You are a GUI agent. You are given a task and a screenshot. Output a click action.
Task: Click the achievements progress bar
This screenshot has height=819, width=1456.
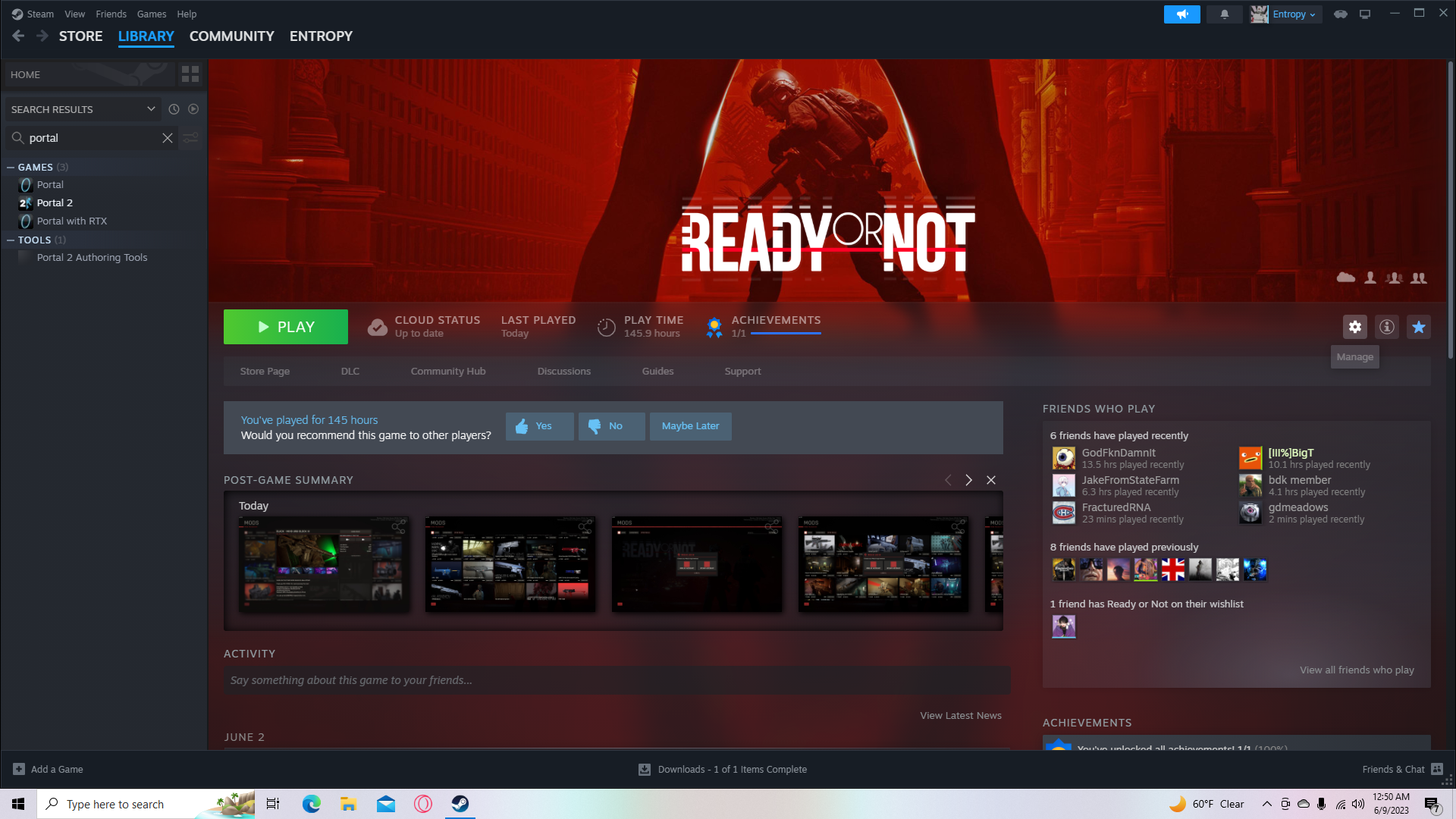coord(785,334)
